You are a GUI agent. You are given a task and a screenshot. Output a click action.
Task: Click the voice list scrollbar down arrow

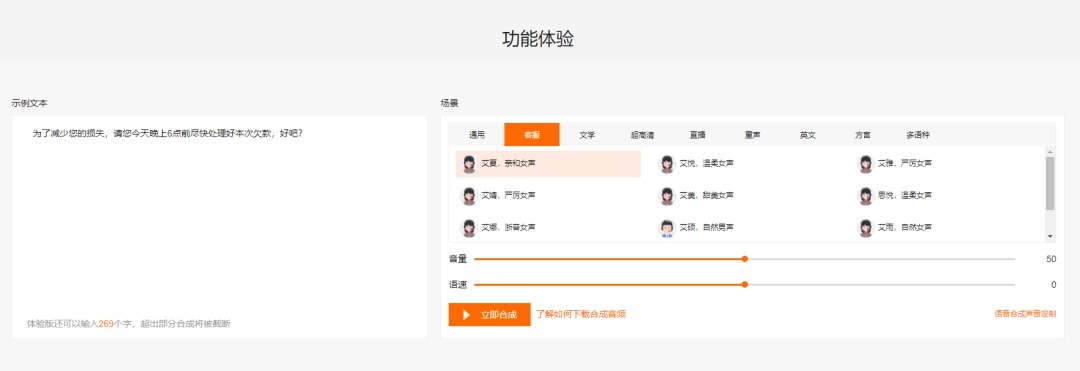pyautogui.click(x=1050, y=236)
